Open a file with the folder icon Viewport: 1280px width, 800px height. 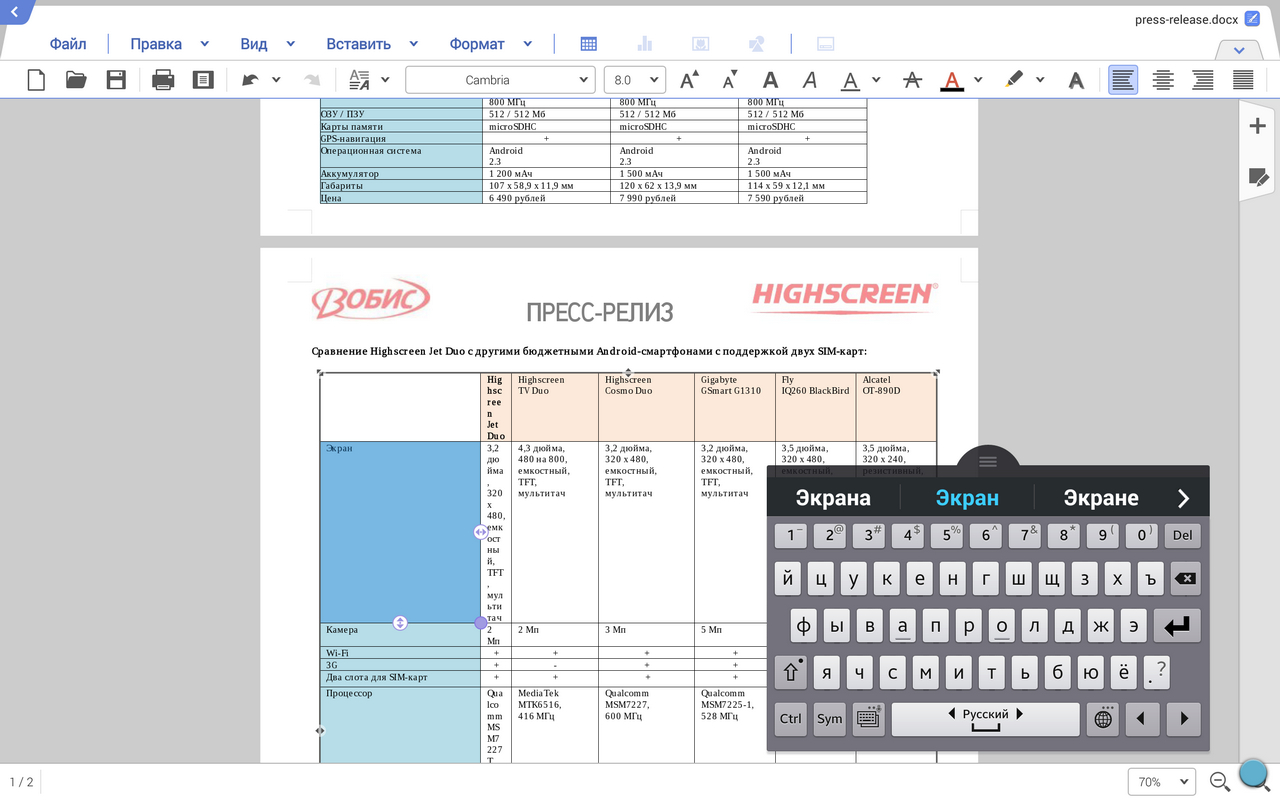[76, 80]
